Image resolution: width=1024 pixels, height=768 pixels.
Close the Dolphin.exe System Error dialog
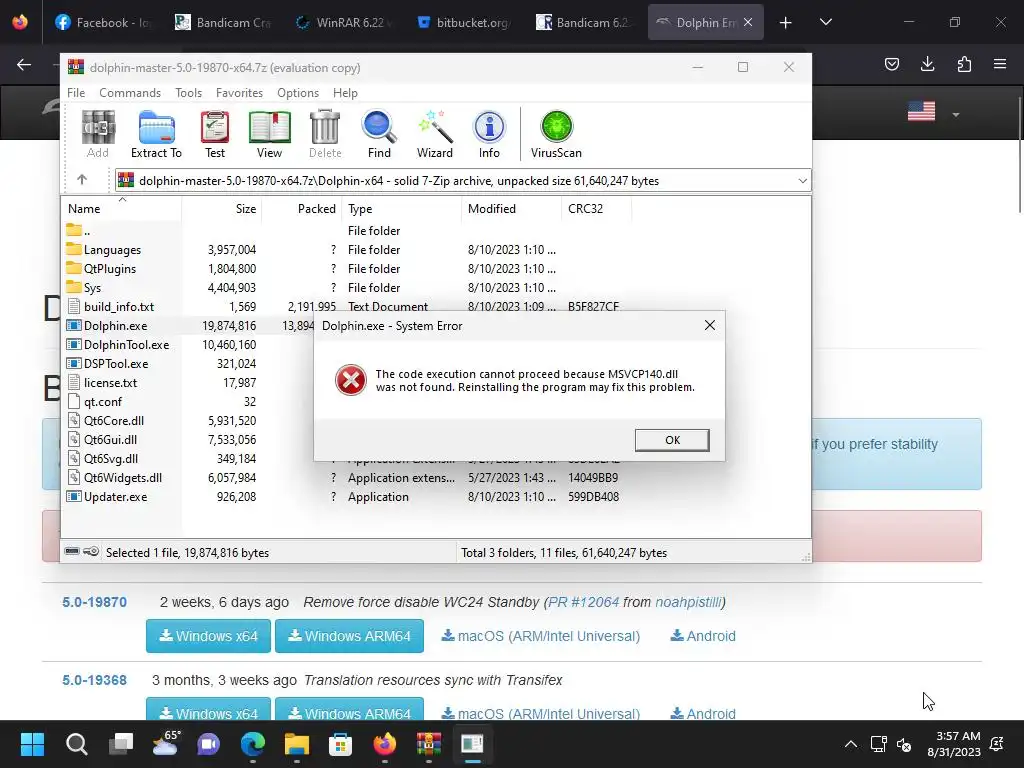click(x=710, y=325)
